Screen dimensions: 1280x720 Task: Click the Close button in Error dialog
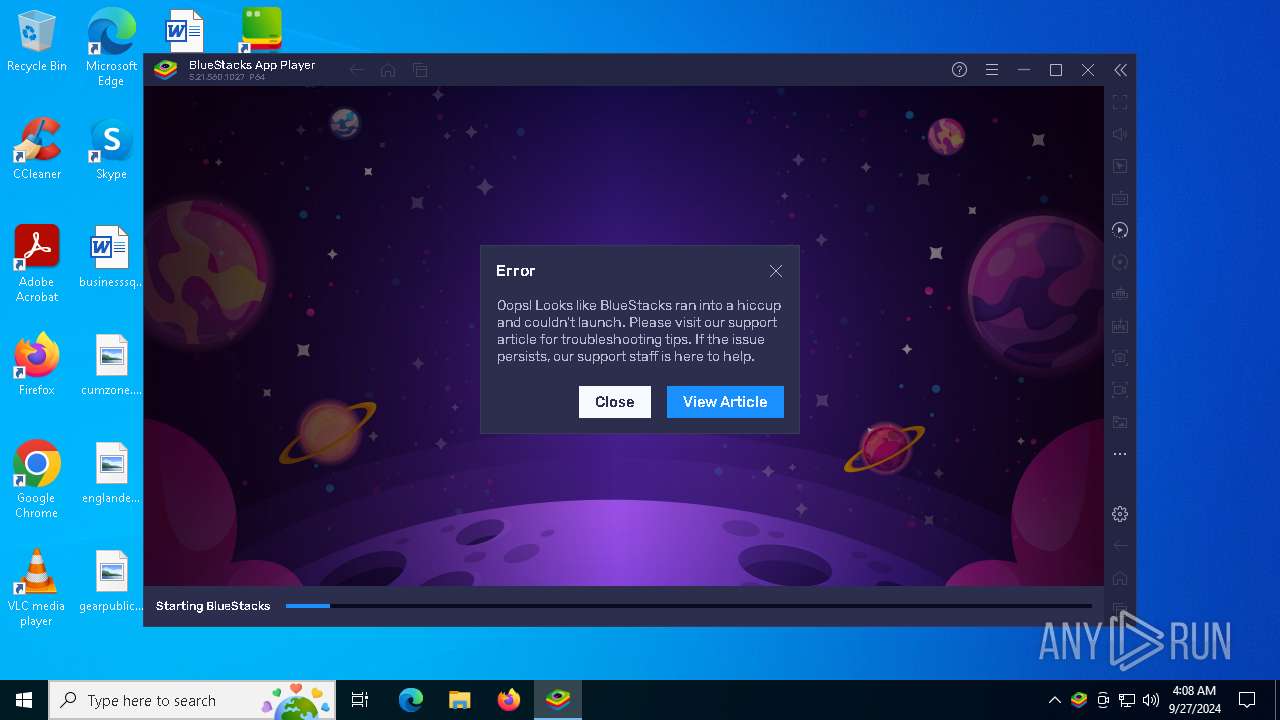[615, 402]
